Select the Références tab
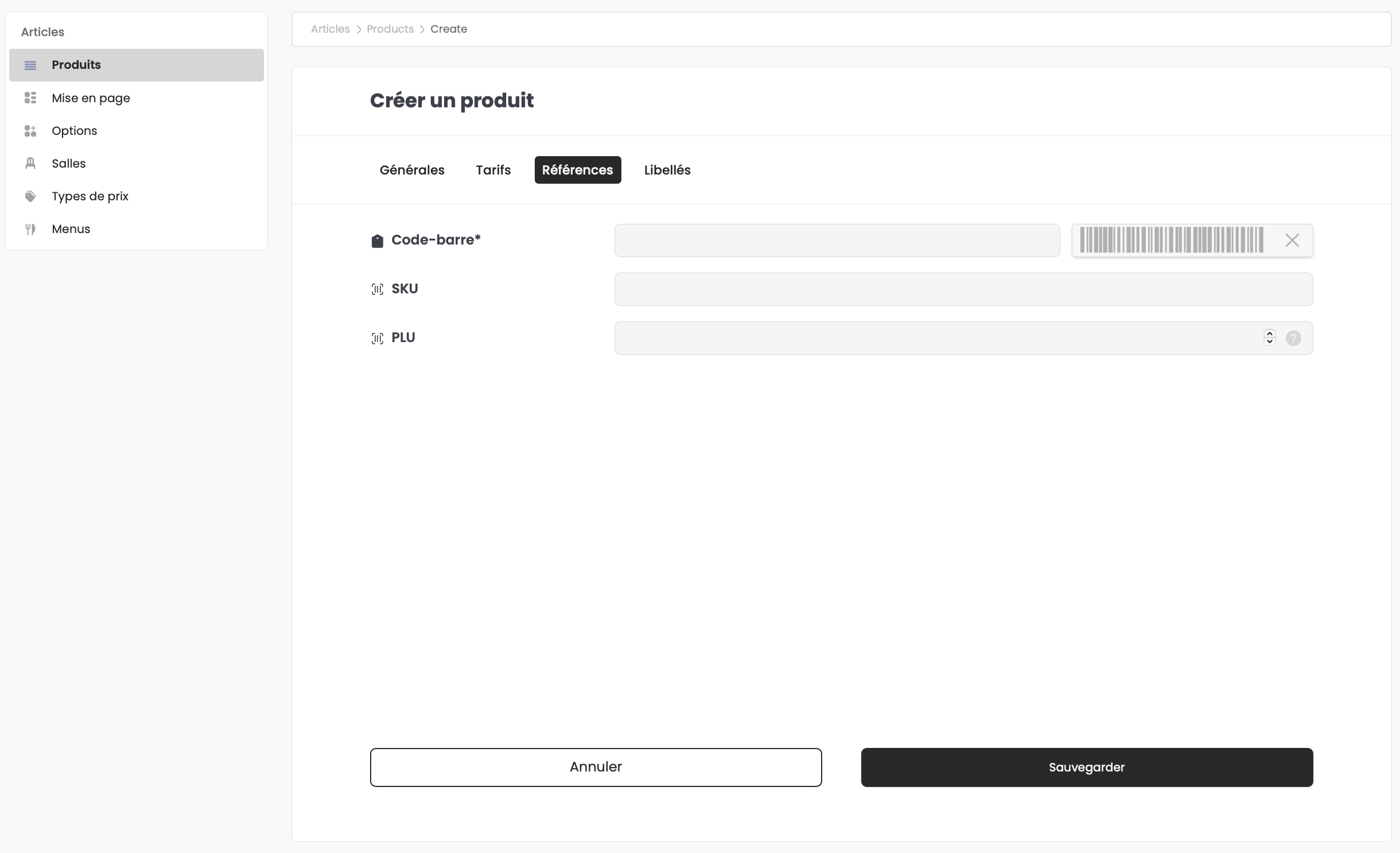The width and height of the screenshot is (1400, 853). pos(577,170)
